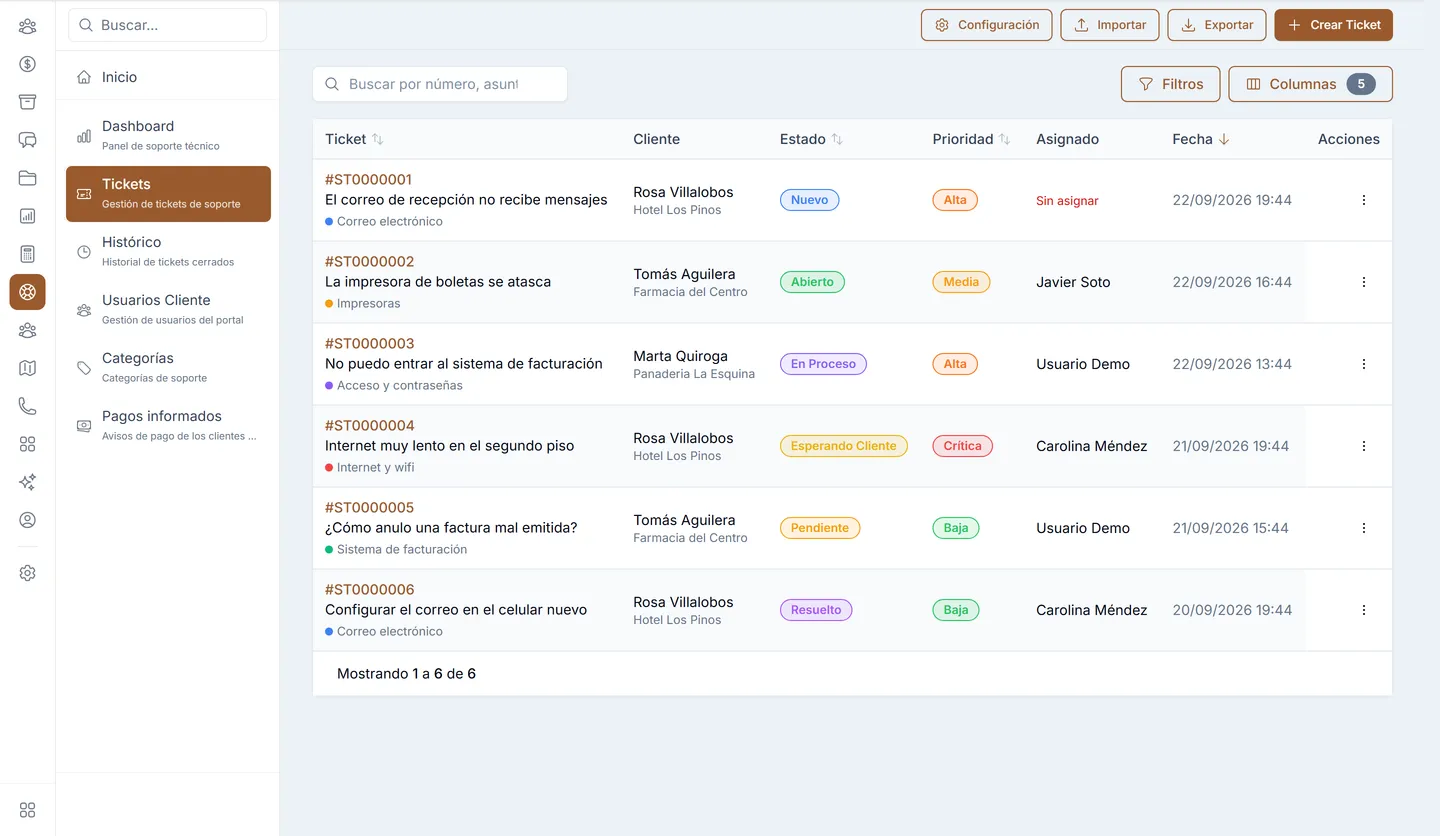Select the folder icon in the left rail

(27, 178)
